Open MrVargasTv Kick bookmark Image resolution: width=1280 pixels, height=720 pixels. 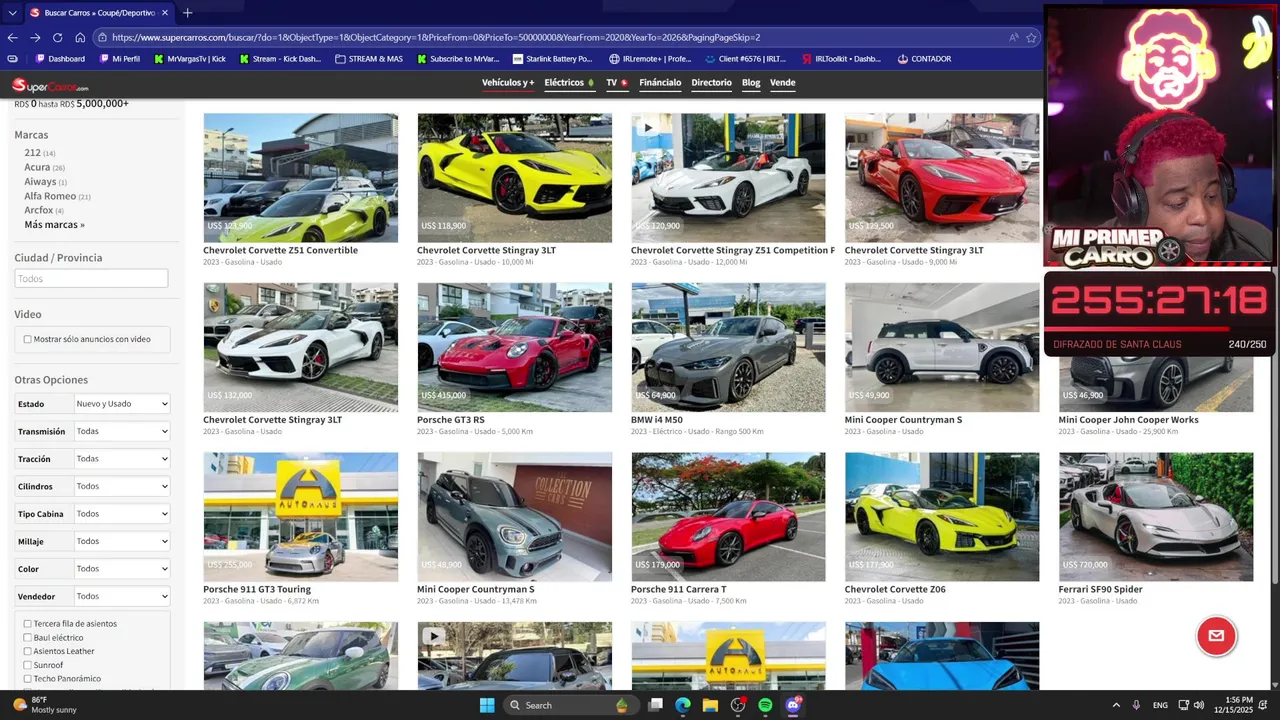point(190,59)
